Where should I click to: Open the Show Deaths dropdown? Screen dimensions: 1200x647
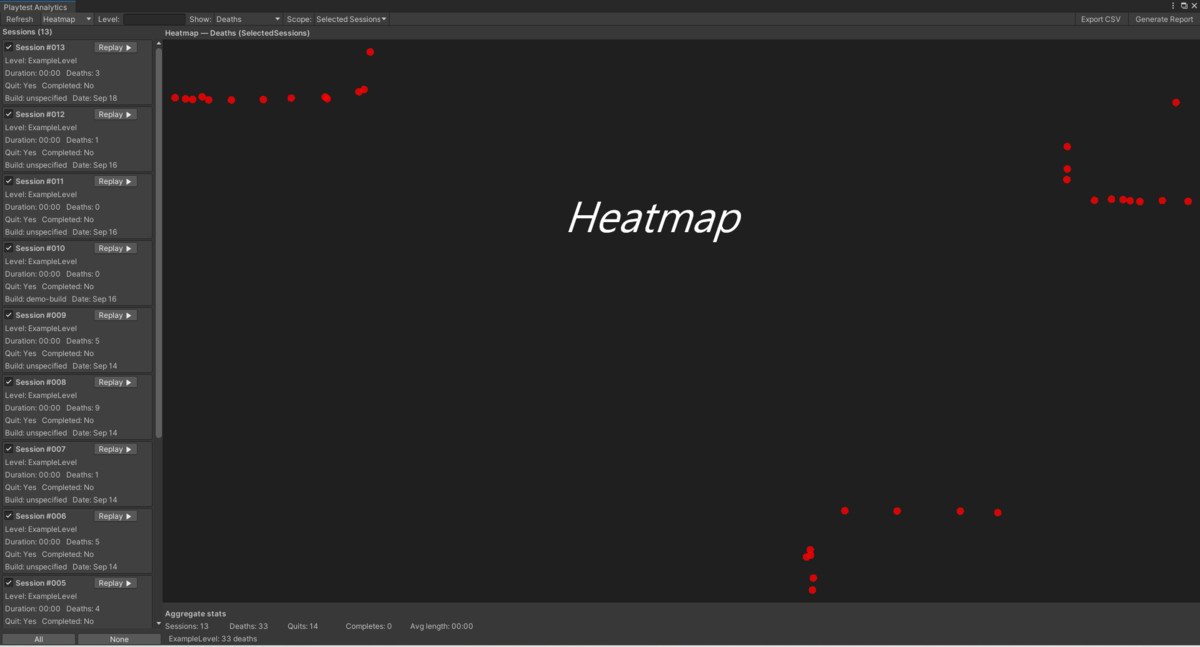[x=248, y=19]
